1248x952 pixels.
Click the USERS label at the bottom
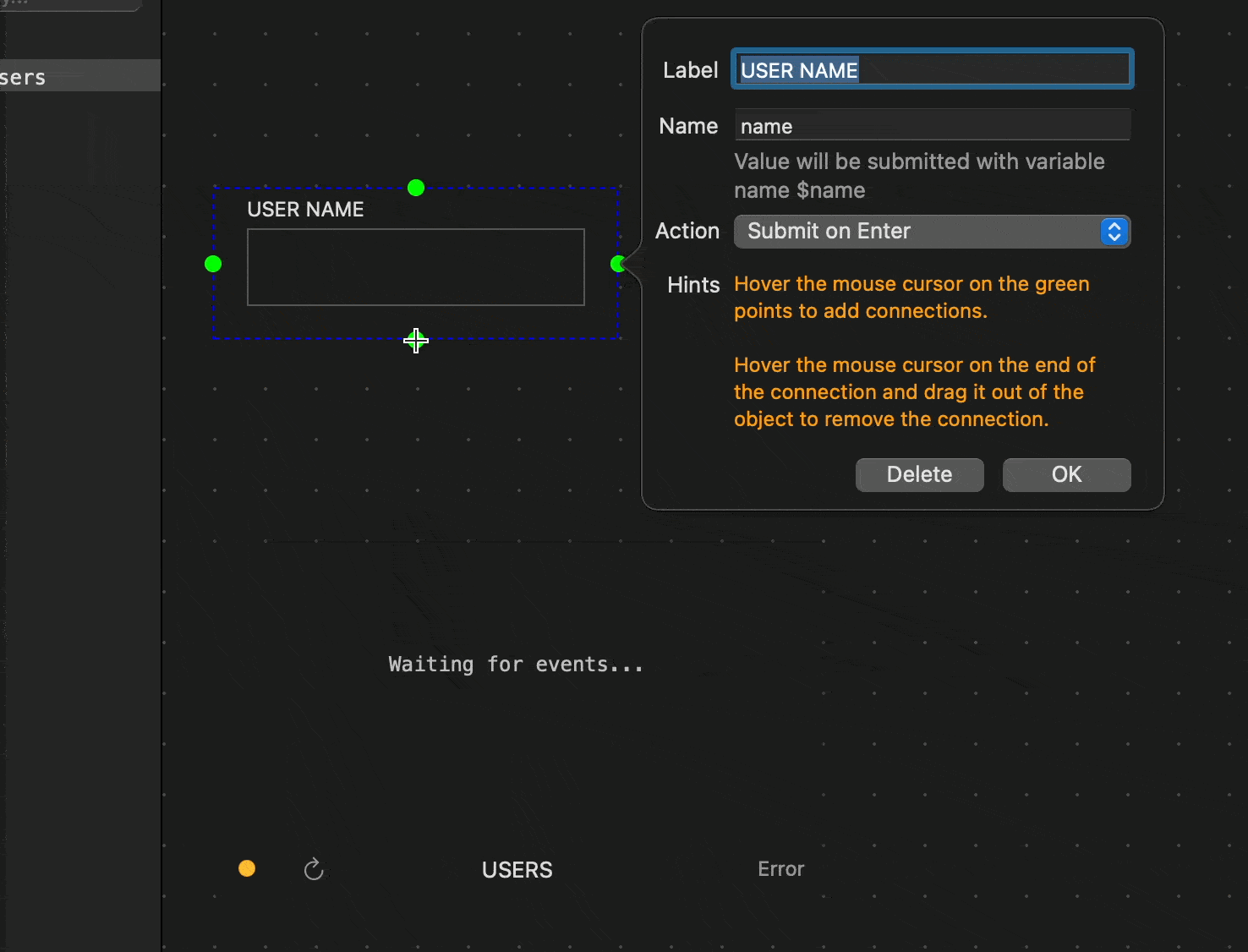517,869
